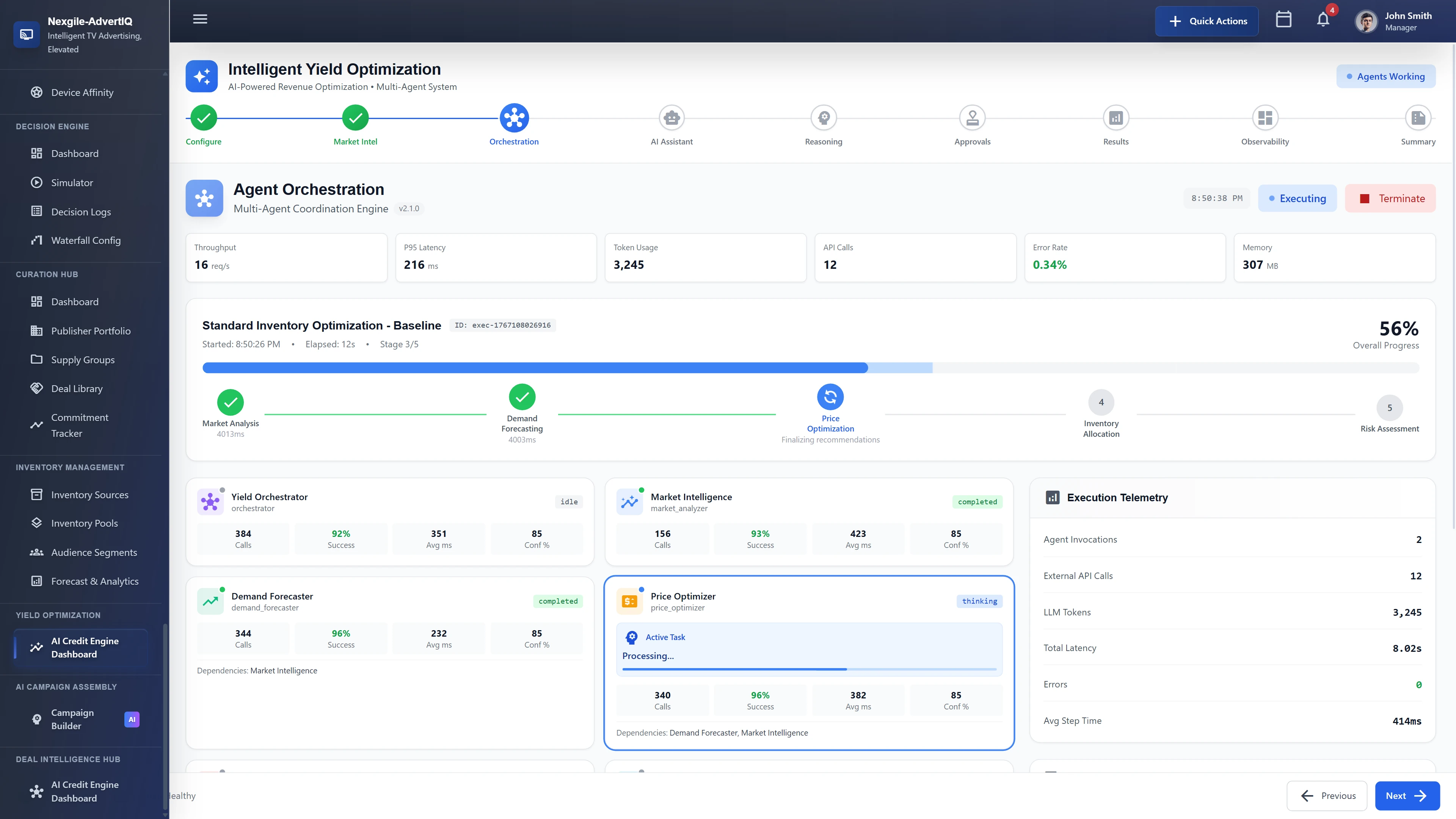Open John Smith's profile avatar
The width and height of the screenshot is (1456, 819).
coord(1367,21)
